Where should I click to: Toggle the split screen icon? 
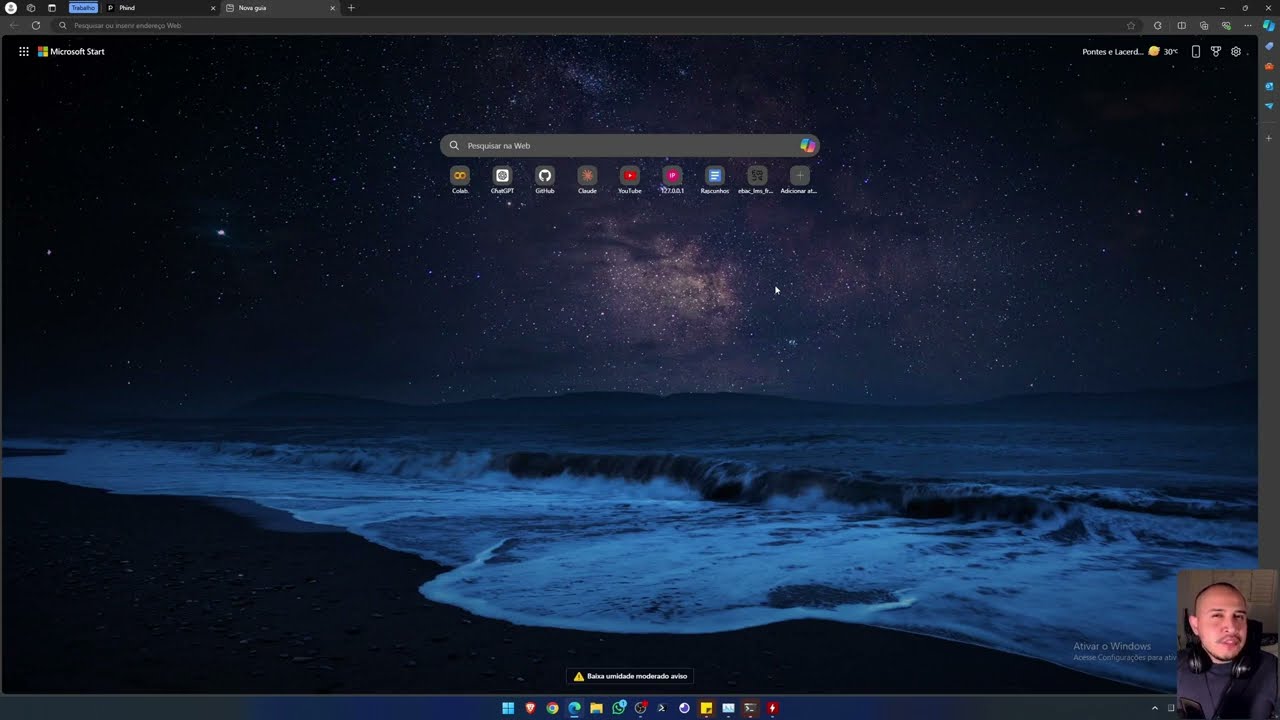coord(1181,25)
